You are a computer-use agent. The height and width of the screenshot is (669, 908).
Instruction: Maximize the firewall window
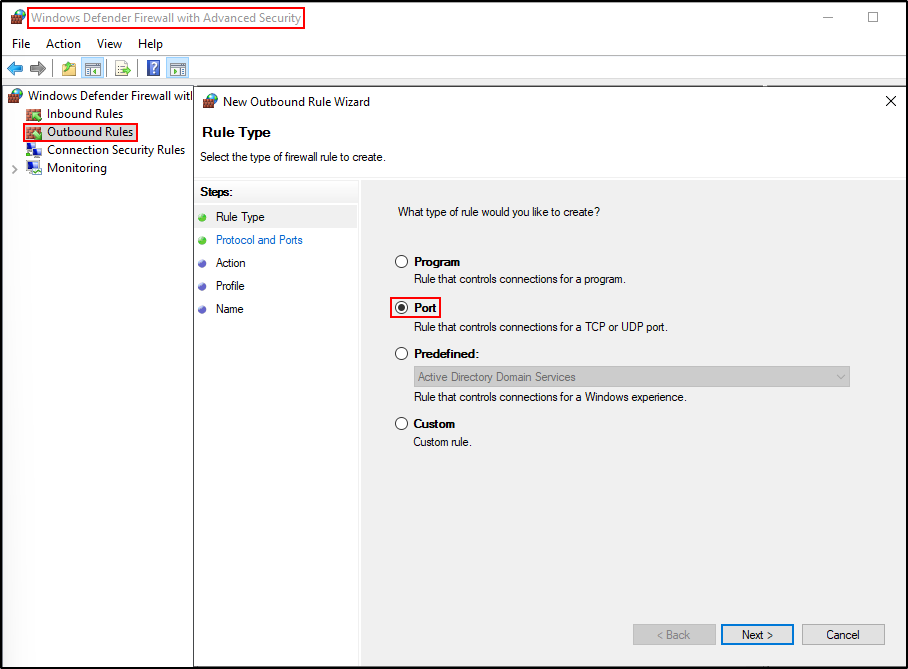point(873,17)
